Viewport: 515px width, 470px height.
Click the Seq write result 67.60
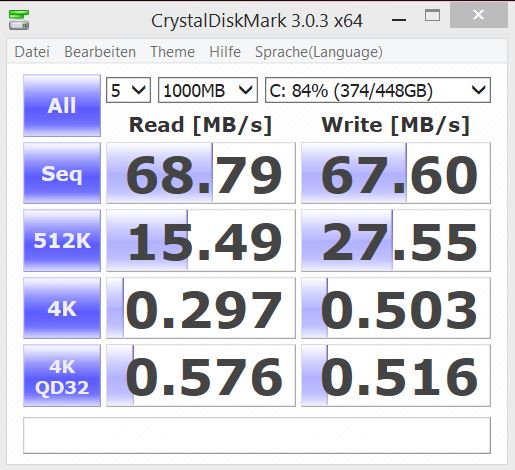click(x=396, y=173)
